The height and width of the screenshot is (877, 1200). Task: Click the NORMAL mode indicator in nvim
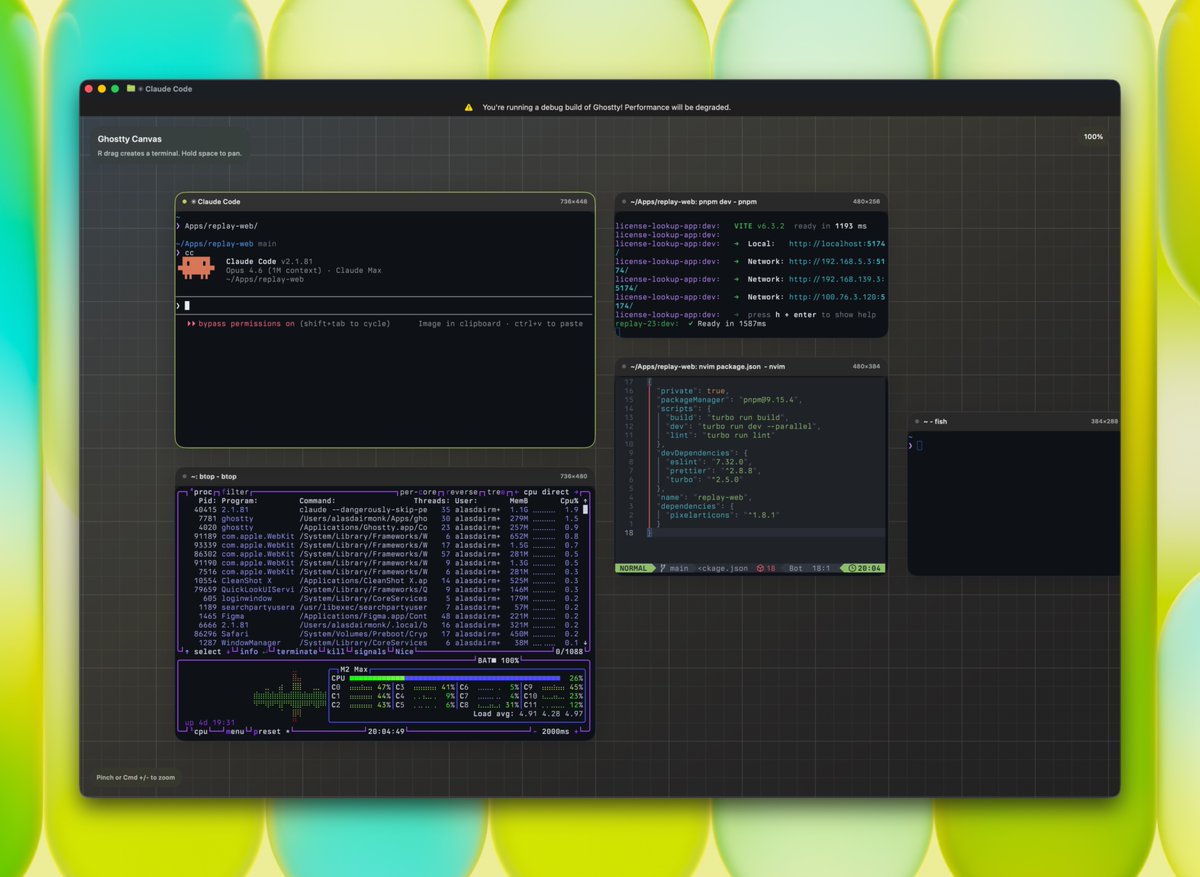pos(634,568)
